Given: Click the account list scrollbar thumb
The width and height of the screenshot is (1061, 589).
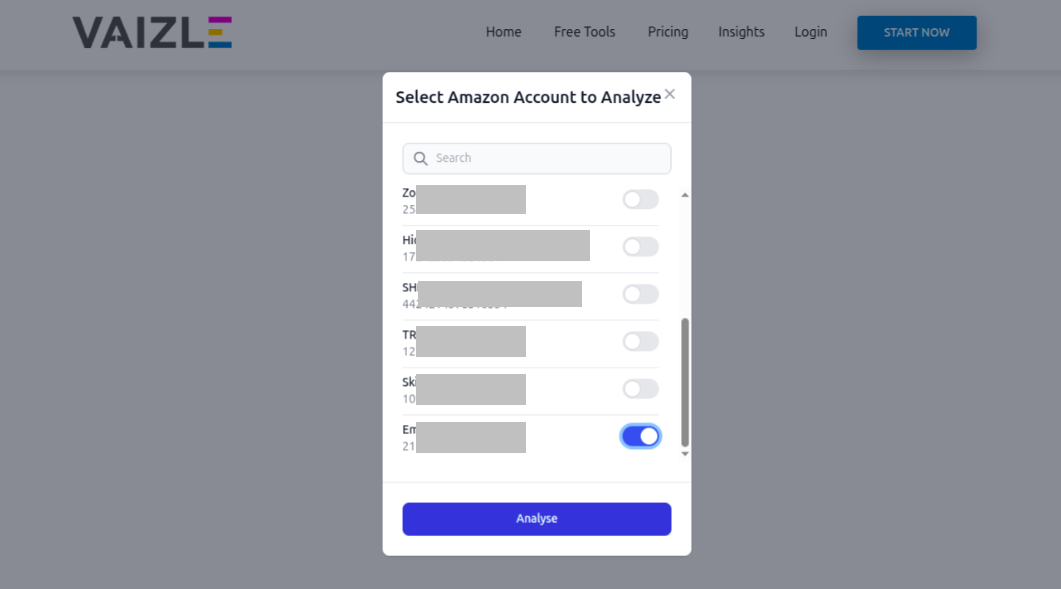Looking at the screenshot, I should coord(685,383).
